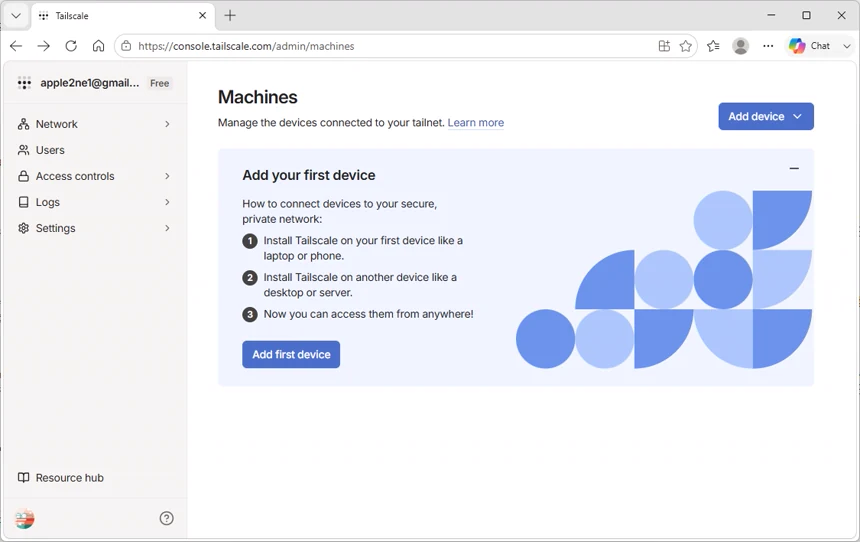Expand the Settings chevron
The width and height of the screenshot is (860, 542).
pos(167,228)
